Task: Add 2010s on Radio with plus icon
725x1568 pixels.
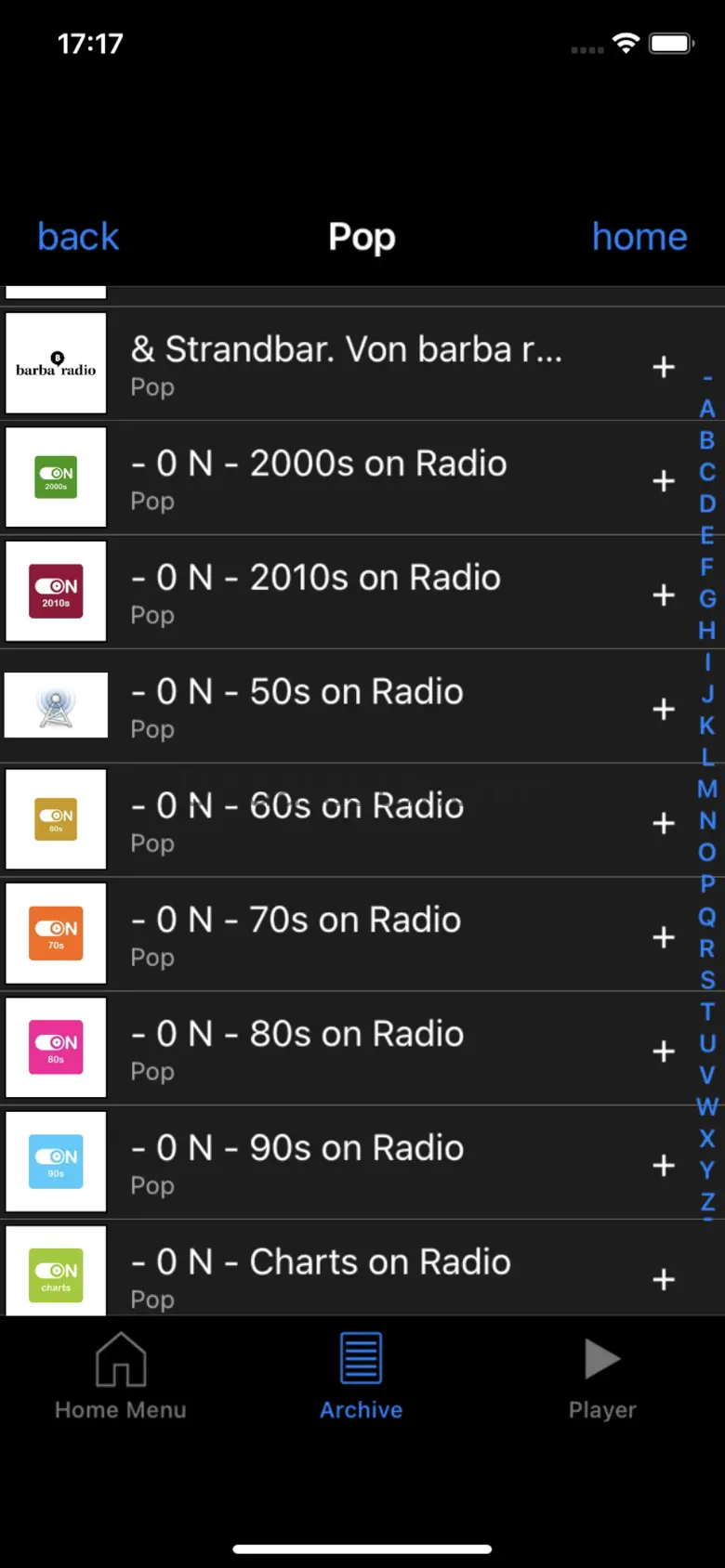Action: tap(664, 595)
